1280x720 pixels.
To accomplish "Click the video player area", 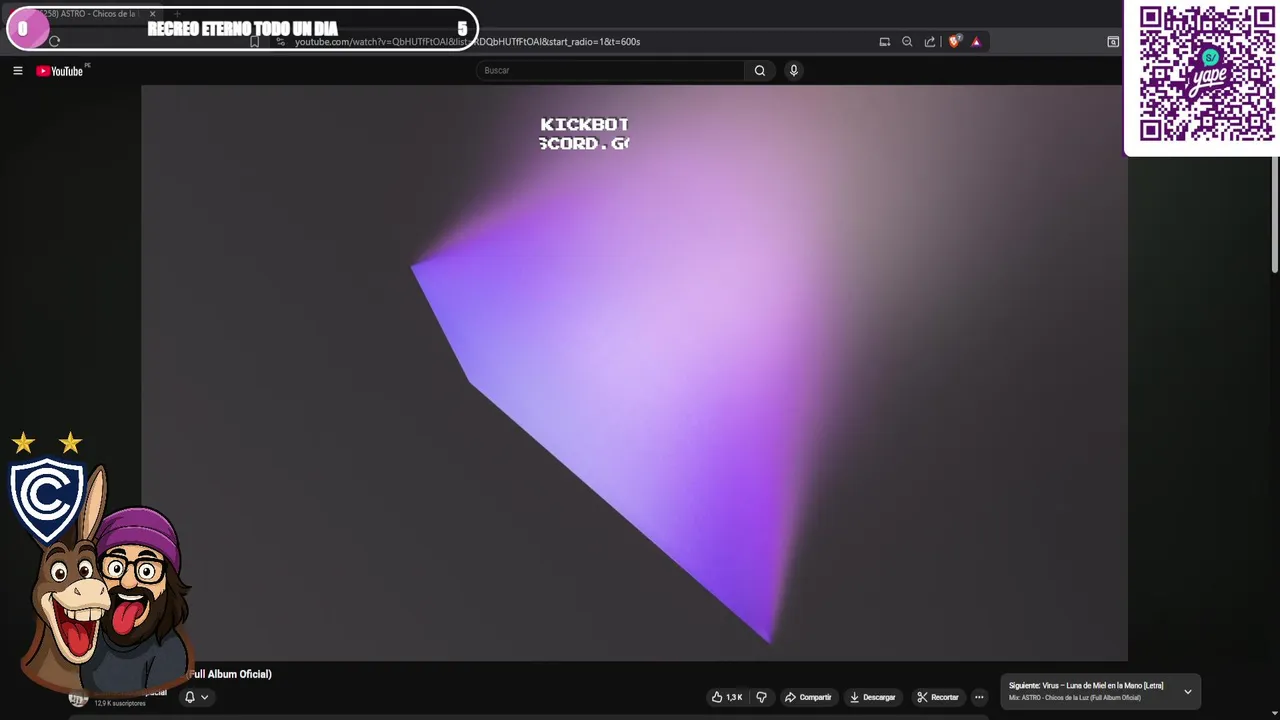I will [x=634, y=373].
